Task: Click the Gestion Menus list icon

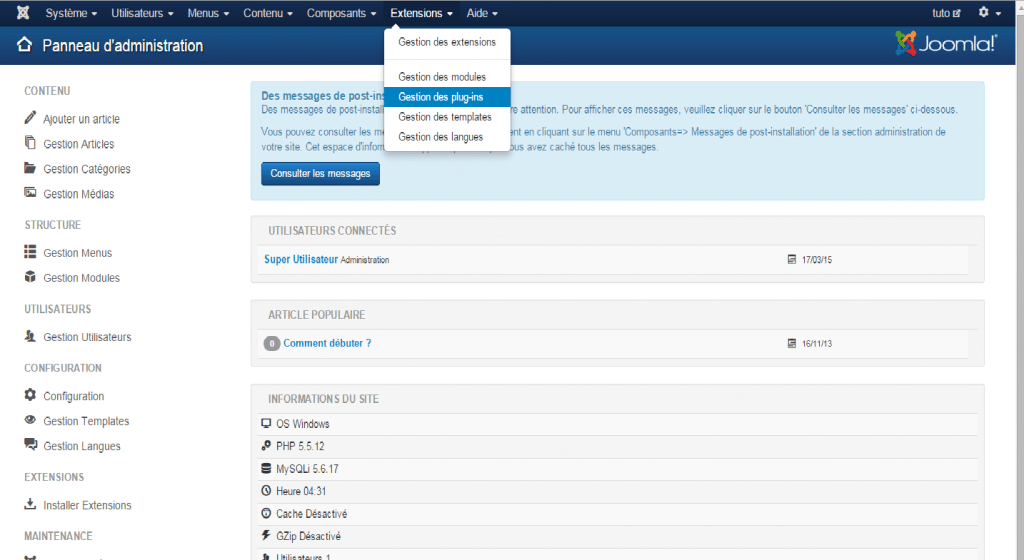Action: (x=30, y=252)
